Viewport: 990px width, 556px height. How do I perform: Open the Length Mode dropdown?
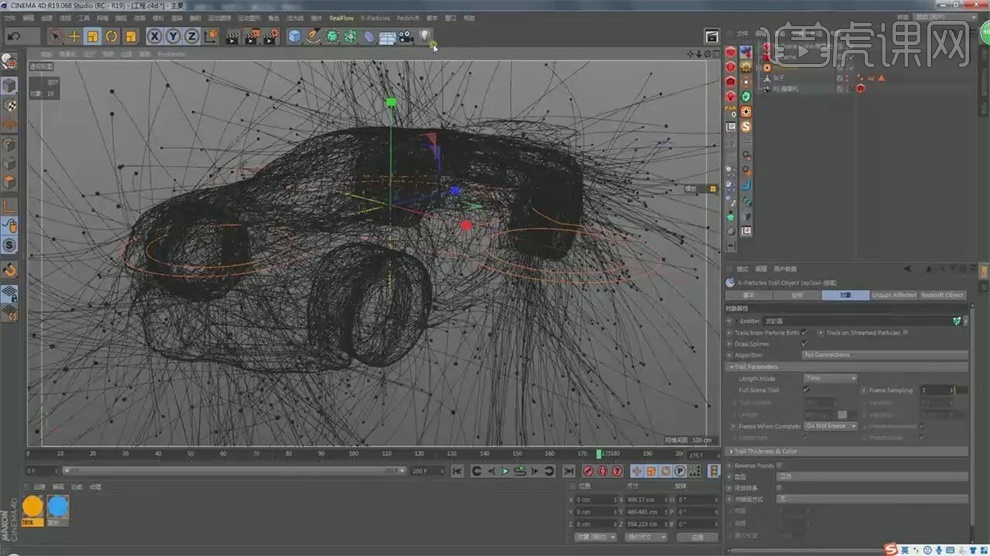830,378
